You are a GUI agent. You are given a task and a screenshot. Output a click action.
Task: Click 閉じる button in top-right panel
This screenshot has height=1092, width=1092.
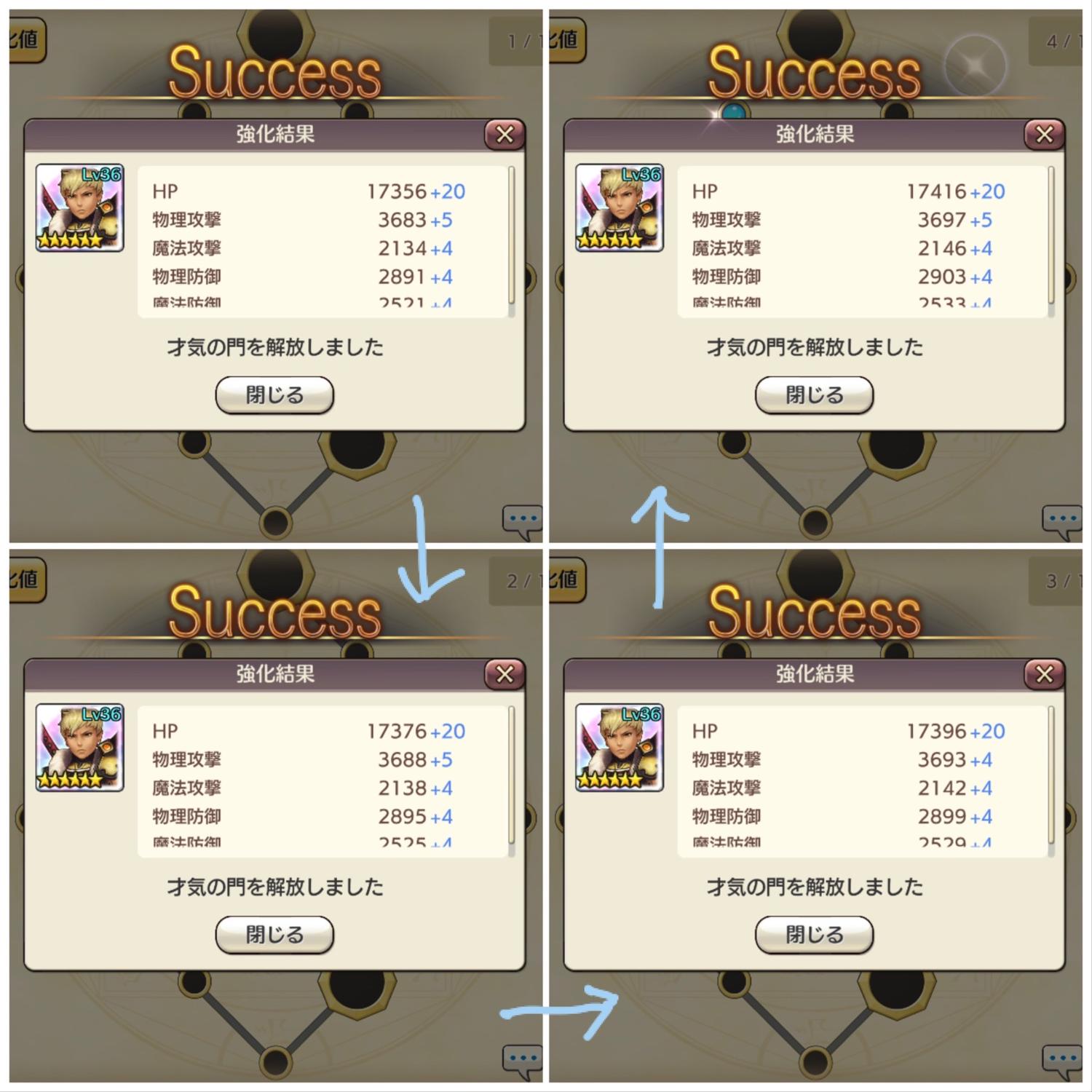[x=814, y=395]
